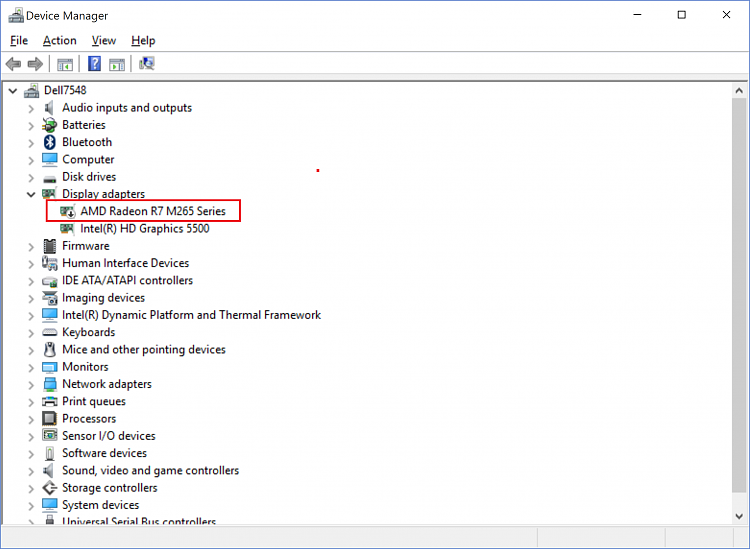
Task: Select Sensor I/O devices label
Action: [x=109, y=436]
